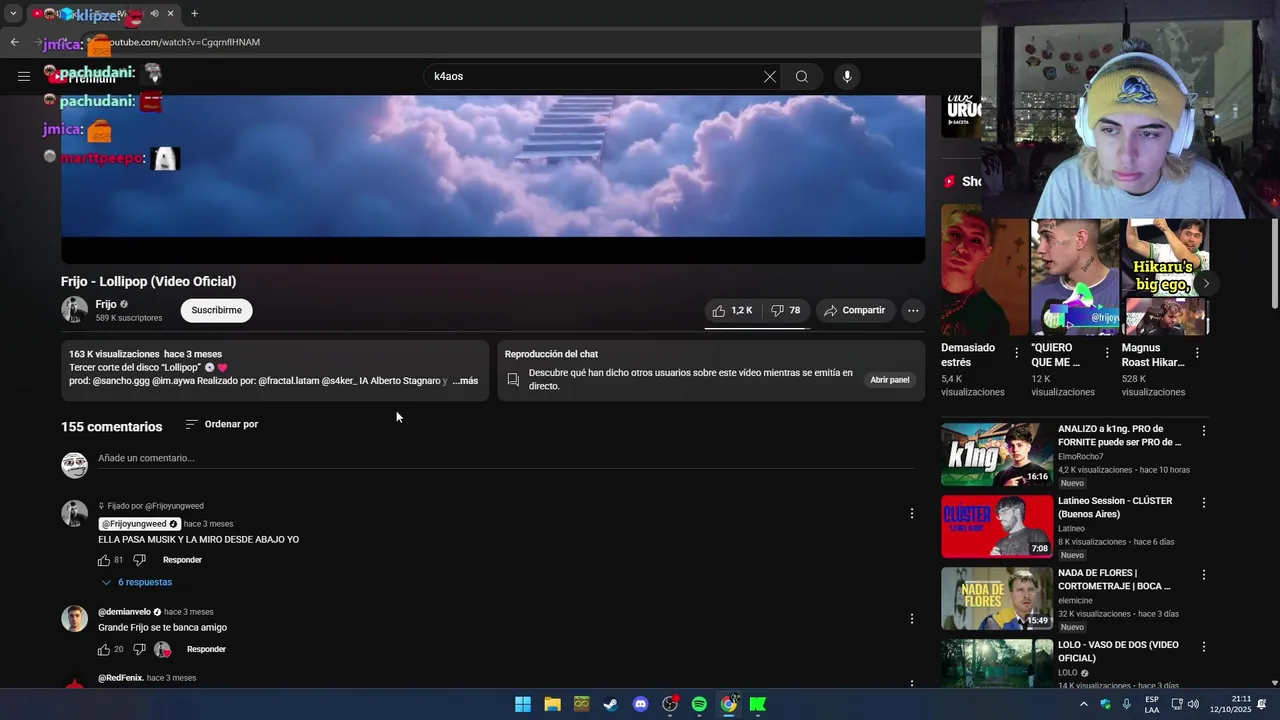The image size is (1280, 720).
Task: Open the Ordenar por sort menu
Action: pos(222,424)
